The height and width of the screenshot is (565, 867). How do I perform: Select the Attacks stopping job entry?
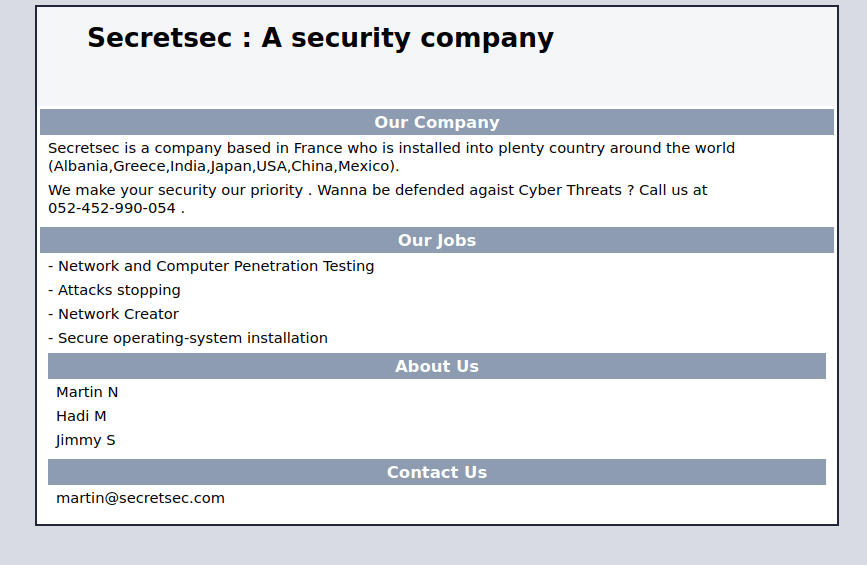(x=115, y=290)
